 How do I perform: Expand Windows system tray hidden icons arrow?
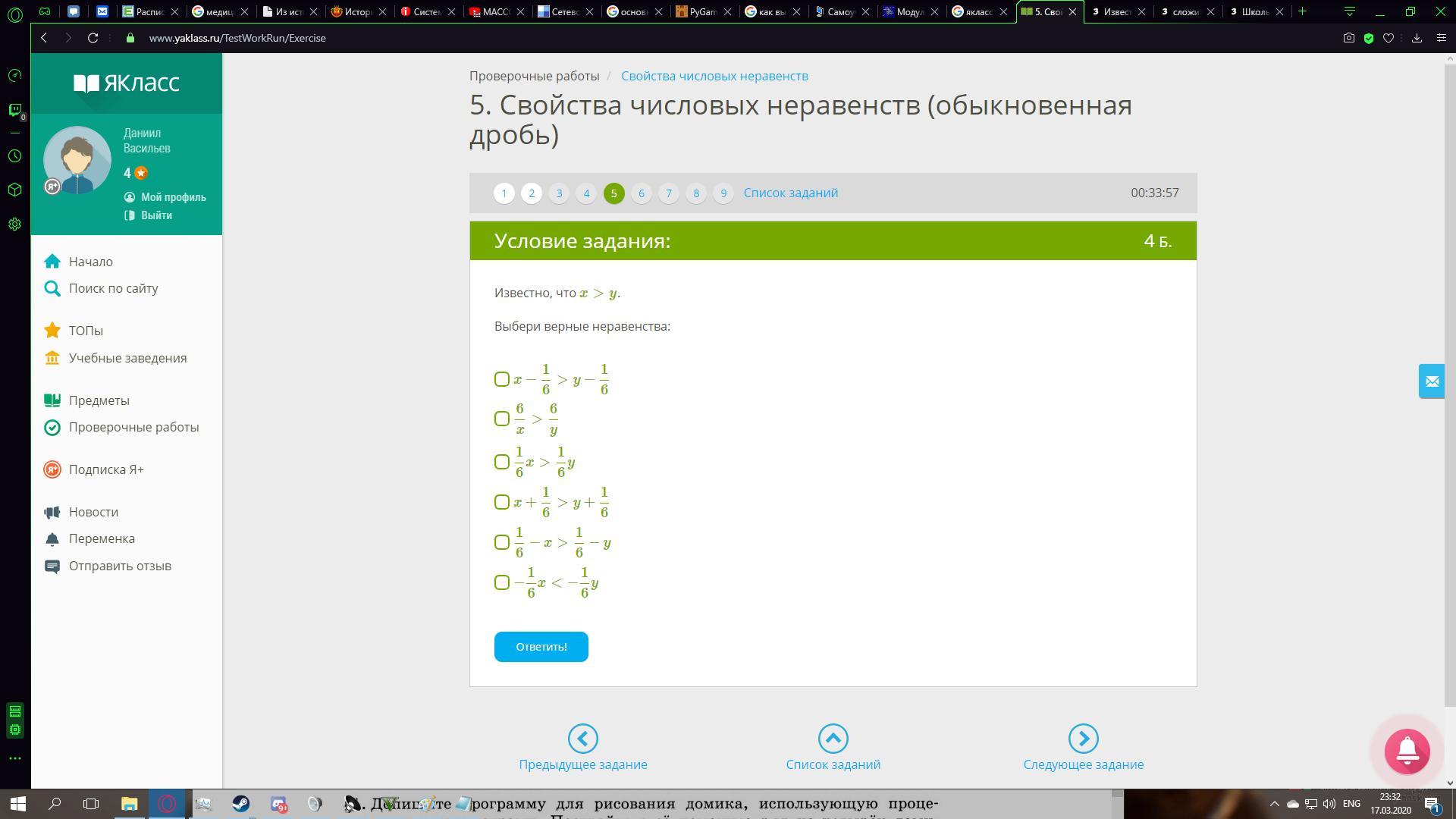coord(1274,804)
